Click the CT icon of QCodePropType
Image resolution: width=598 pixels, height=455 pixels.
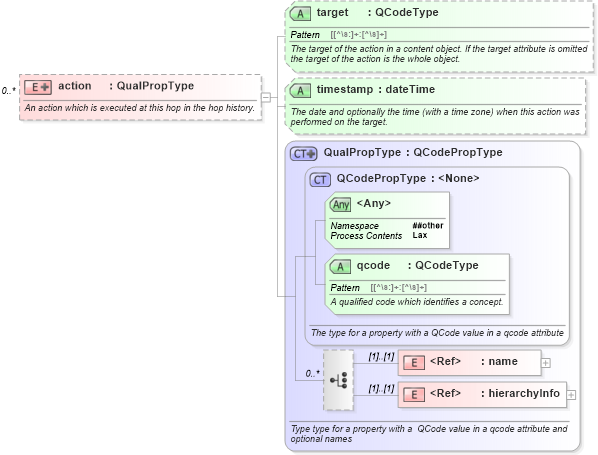(x=320, y=180)
